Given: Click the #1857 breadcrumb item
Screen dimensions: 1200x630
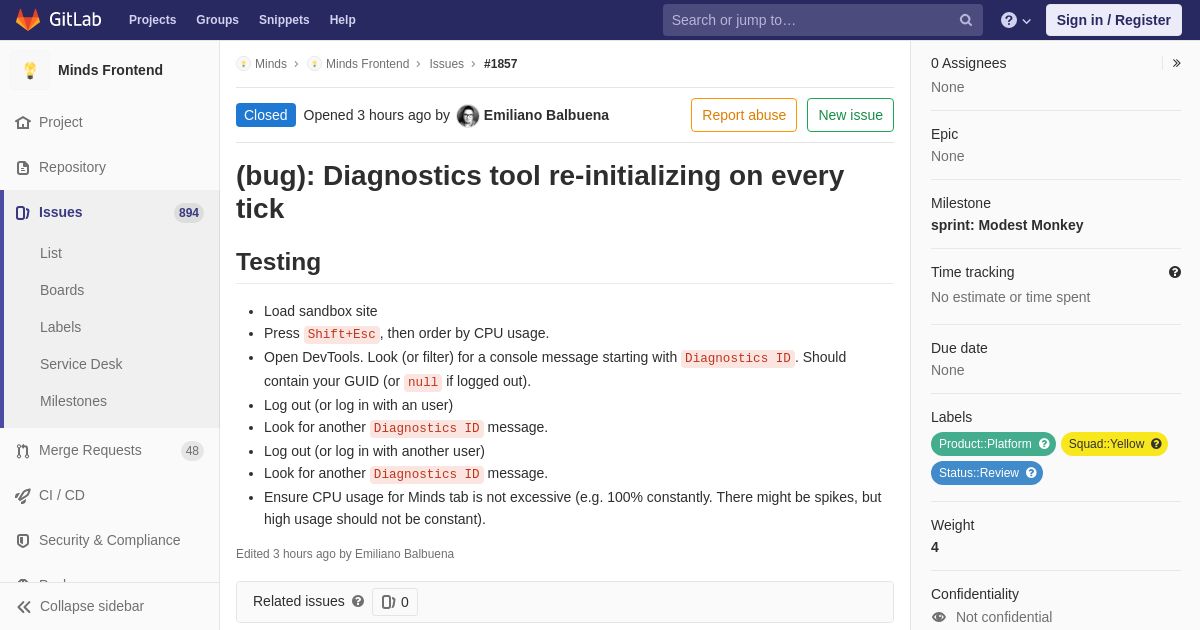Looking at the screenshot, I should pyautogui.click(x=501, y=64).
